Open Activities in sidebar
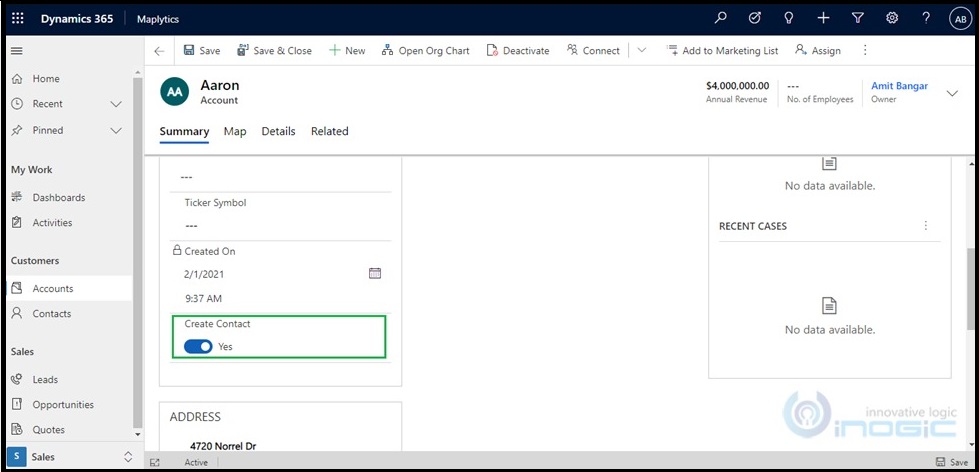Screen dimensions: 979x472 pyautogui.click(x=69, y=223)
